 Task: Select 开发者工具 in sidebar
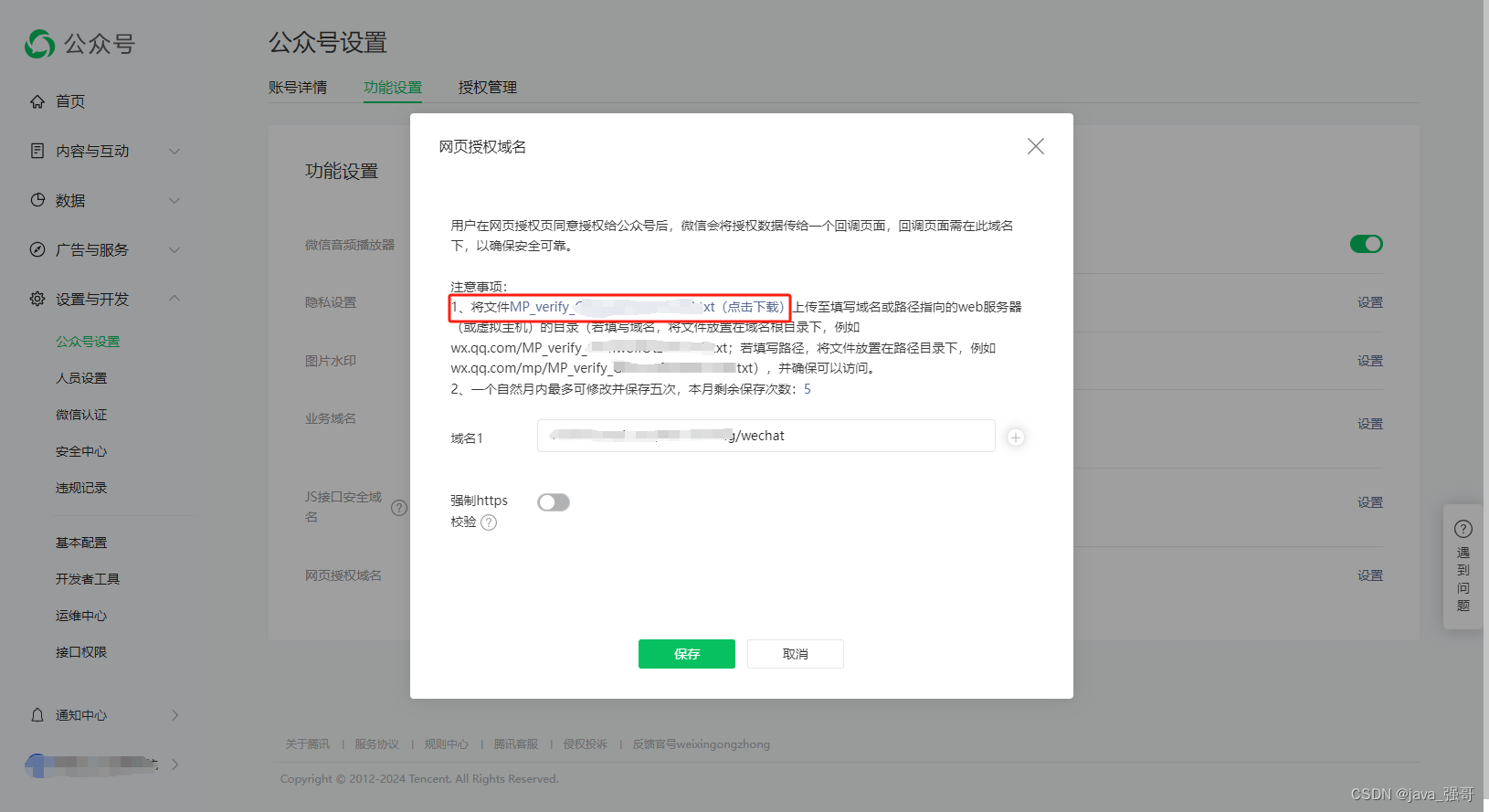(88, 579)
